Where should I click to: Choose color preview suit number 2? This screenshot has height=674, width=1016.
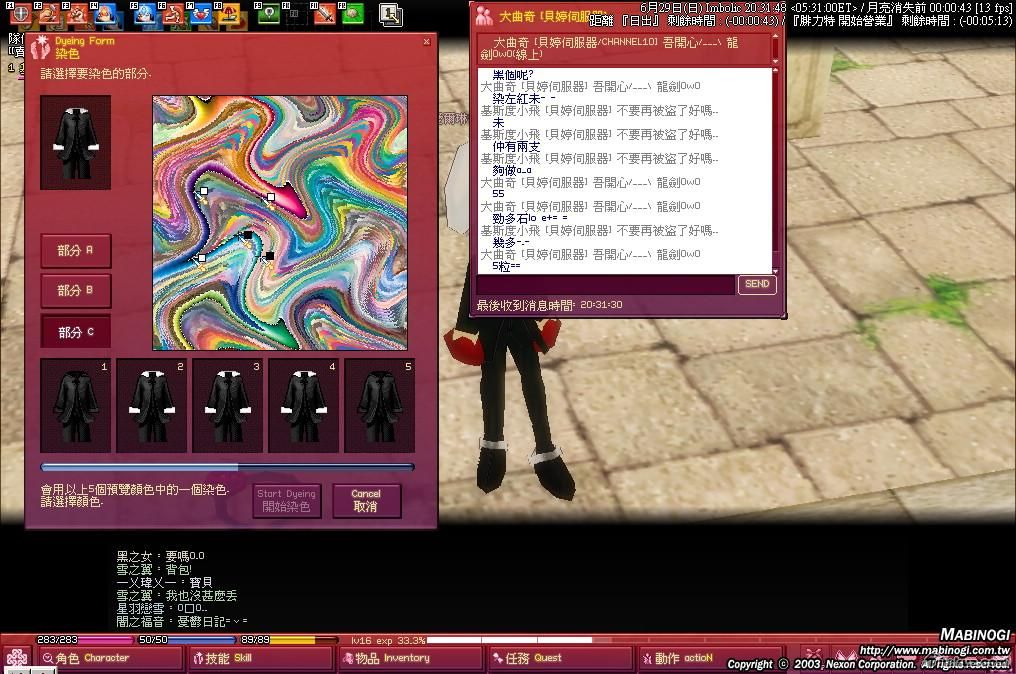(152, 405)
